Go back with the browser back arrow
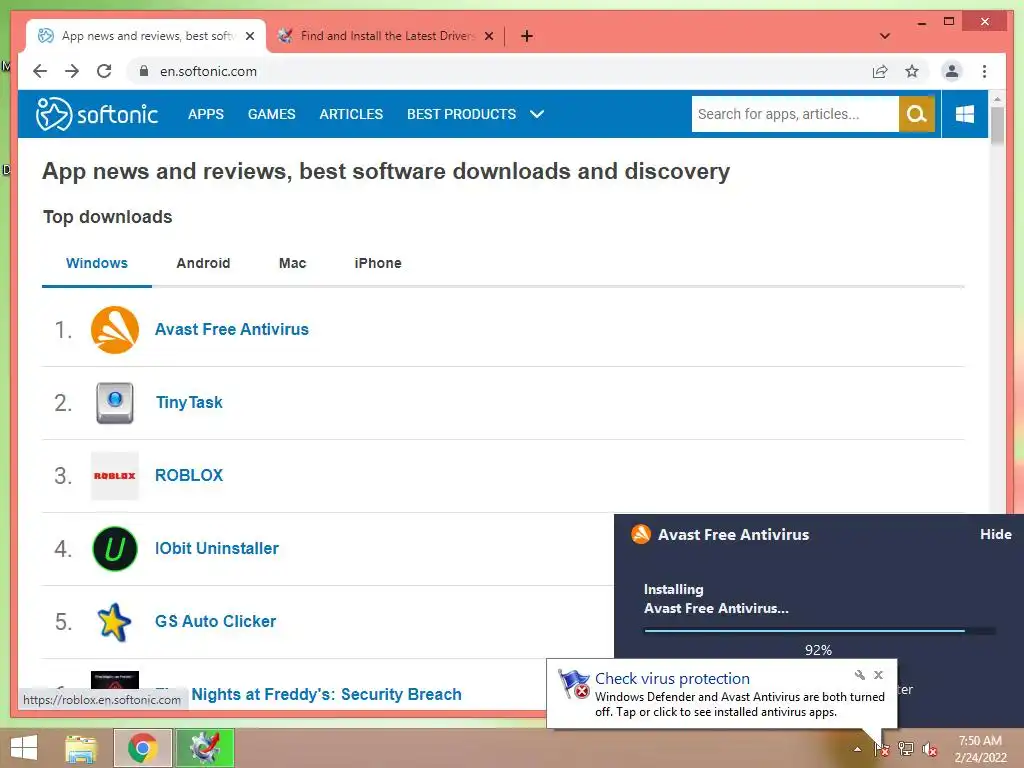 pos(40,71)
